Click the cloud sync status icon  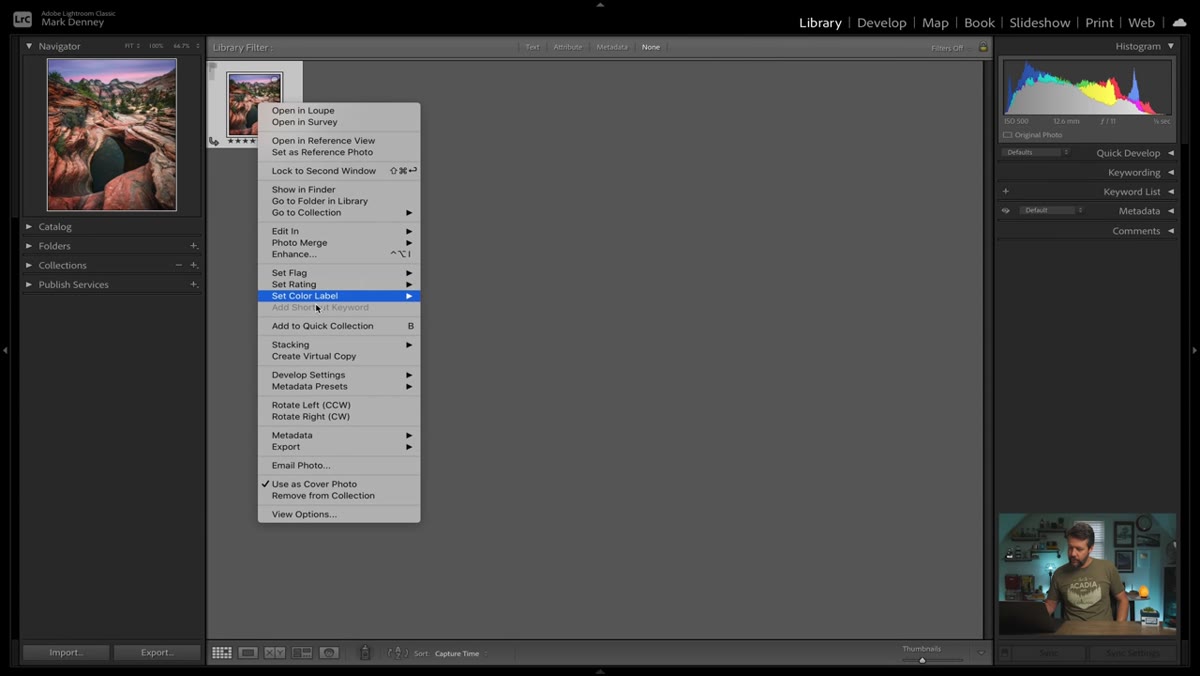(x=1179, y=22)
